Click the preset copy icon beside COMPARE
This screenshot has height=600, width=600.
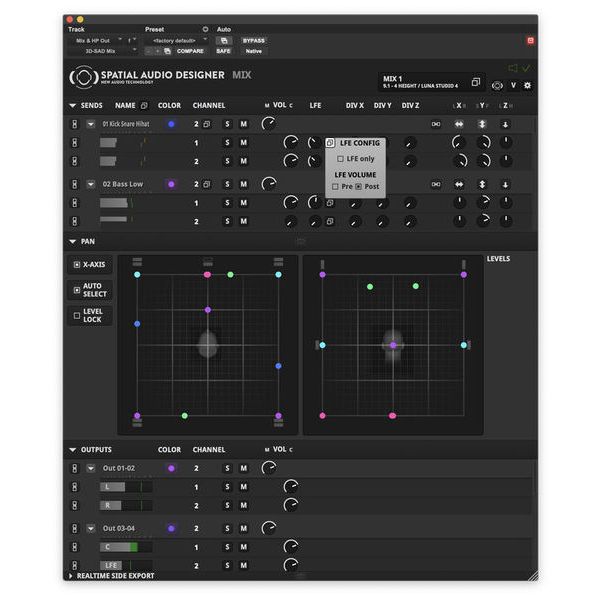[167, 51]
